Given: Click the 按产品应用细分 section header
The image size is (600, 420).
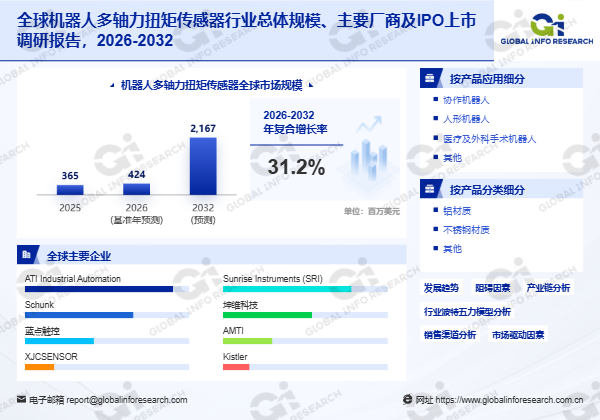Looking at the screenshot, I should [x=501, y=78].
